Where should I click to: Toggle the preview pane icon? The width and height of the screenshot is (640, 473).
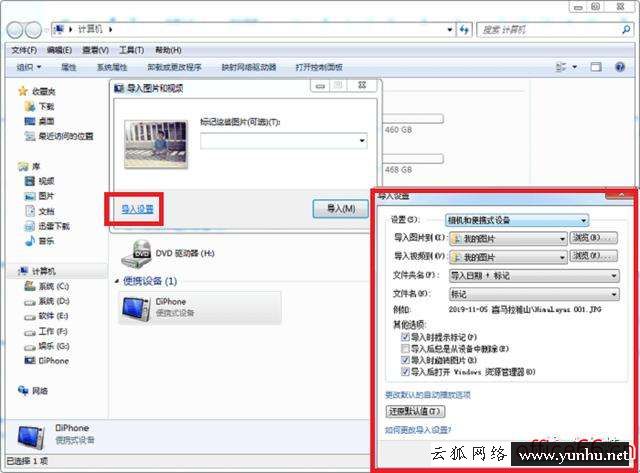[x=596, y=67]
